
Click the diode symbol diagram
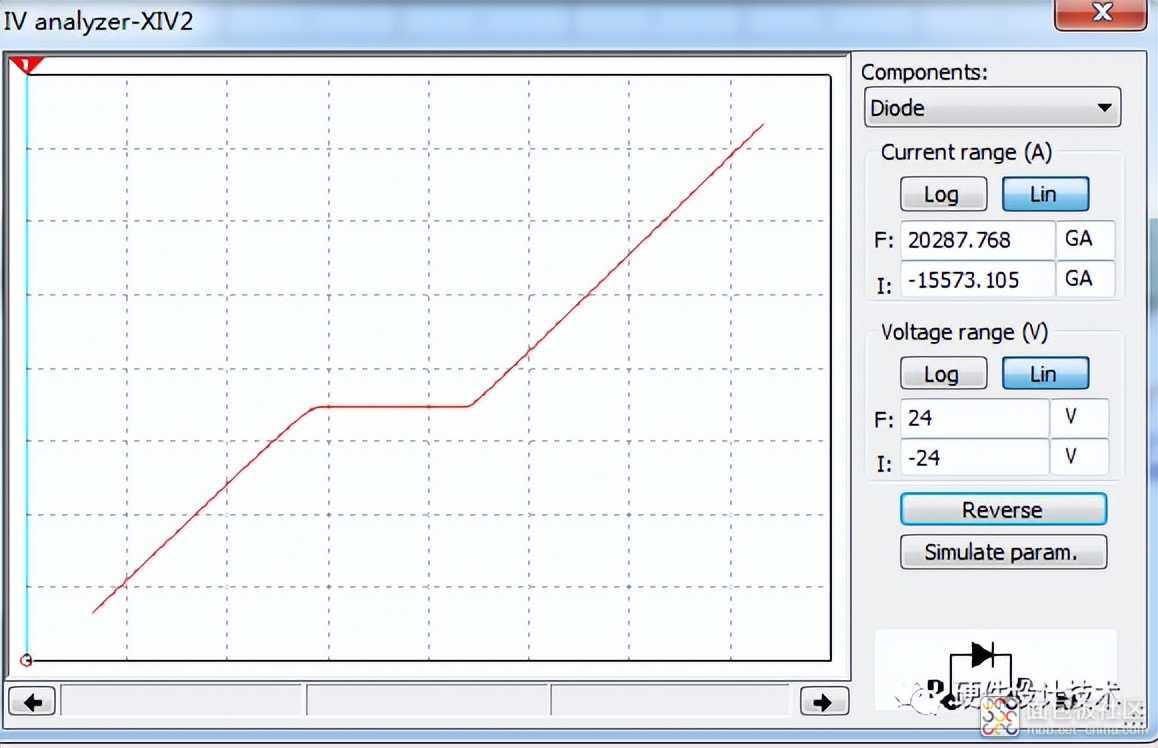click(x=982, y=658)
